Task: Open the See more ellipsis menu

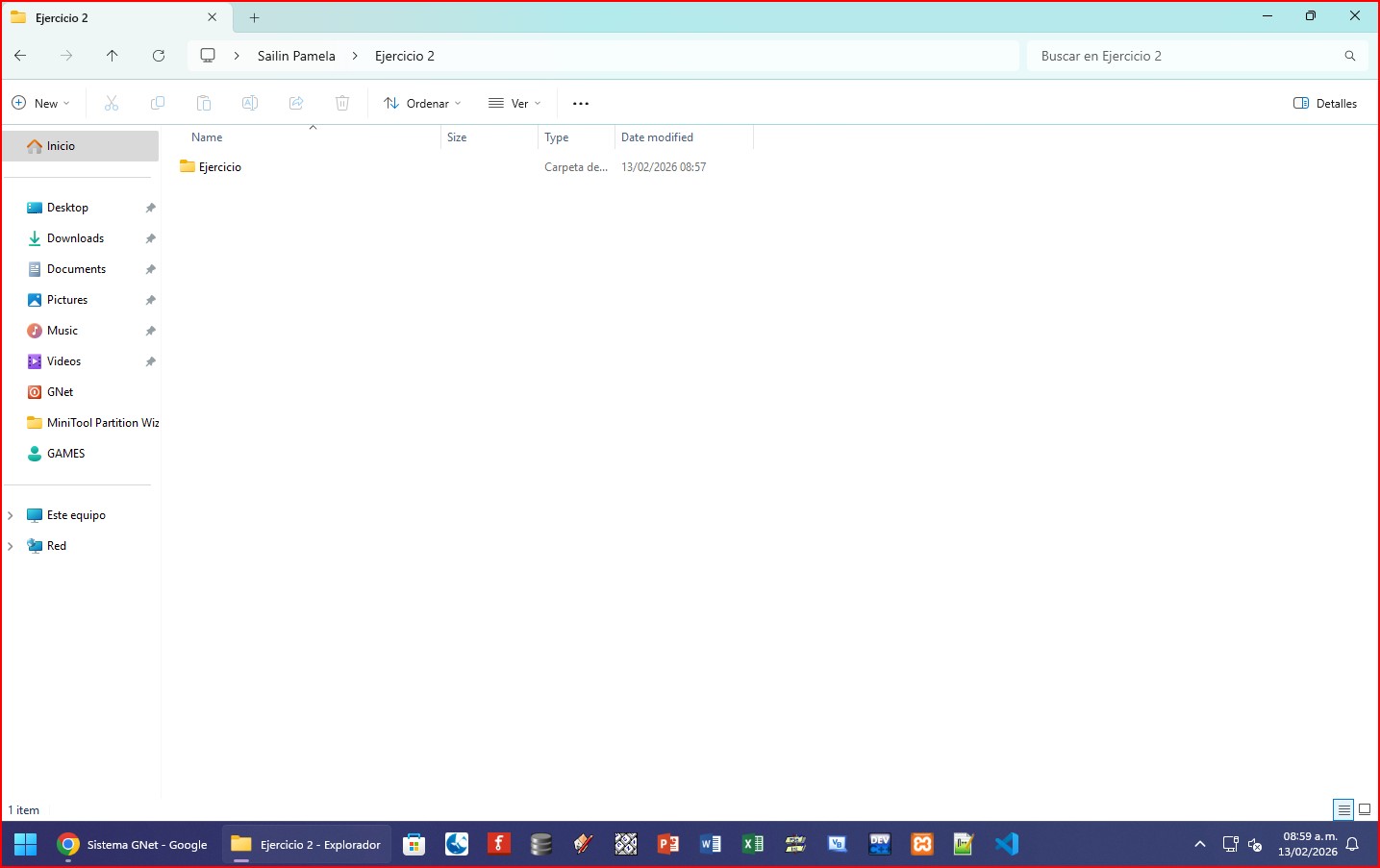Action: (581, 104)
